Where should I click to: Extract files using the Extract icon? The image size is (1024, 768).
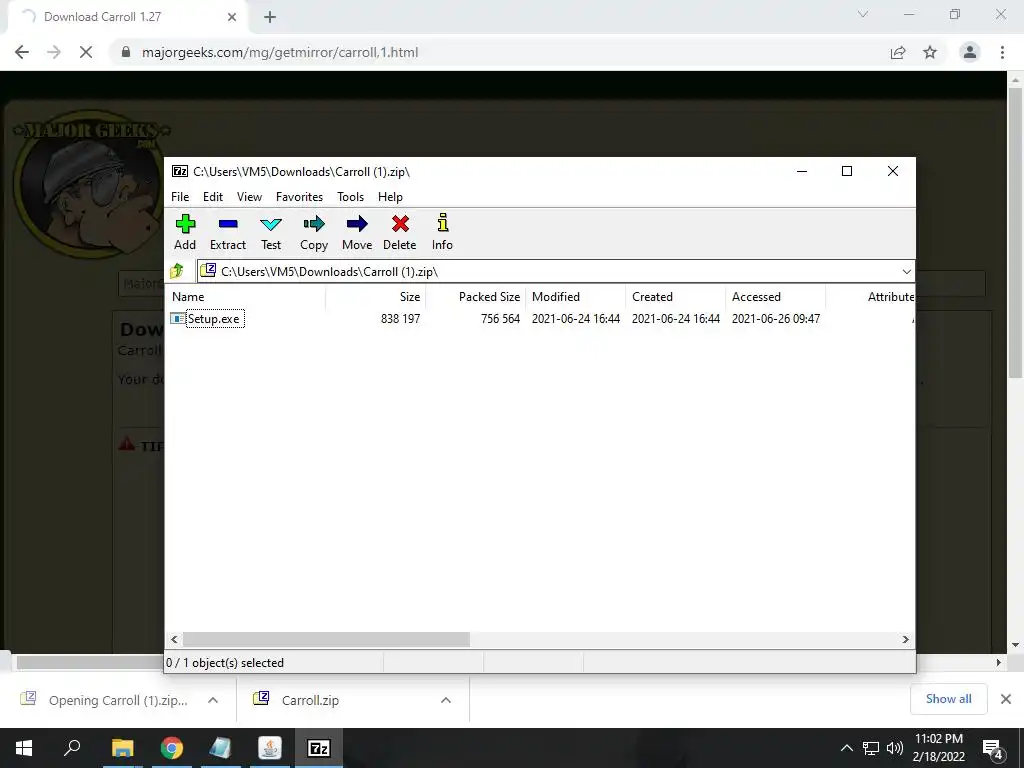(x=228, y=232)
